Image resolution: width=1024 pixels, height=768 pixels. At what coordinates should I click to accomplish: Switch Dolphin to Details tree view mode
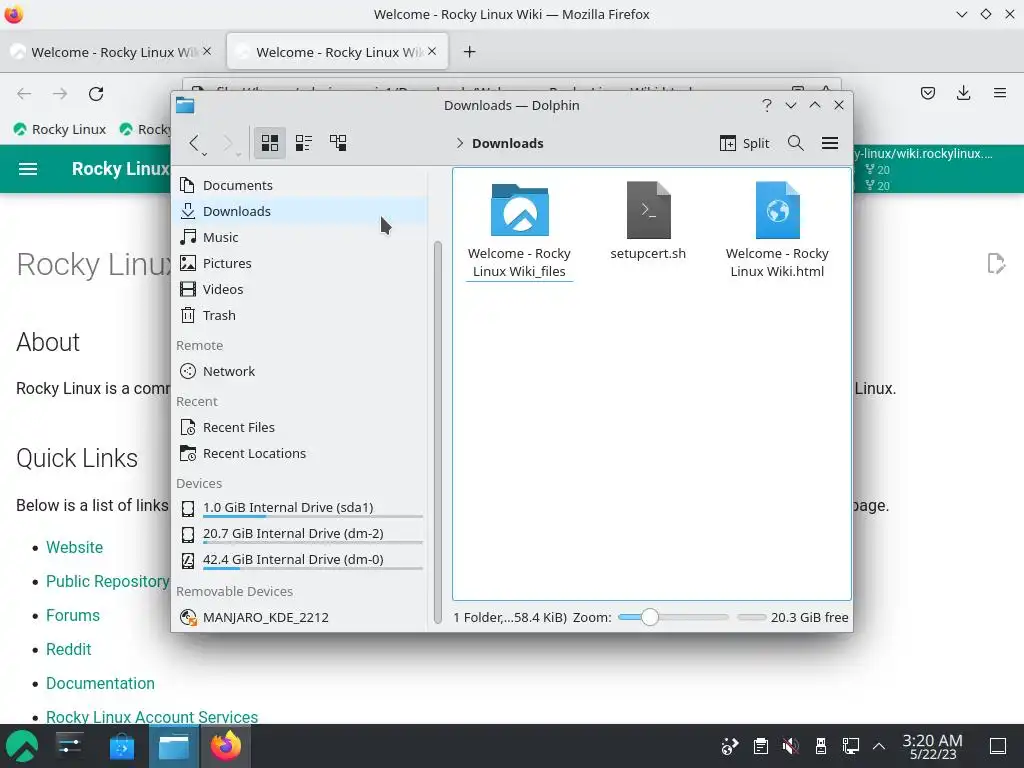(x=338, y=142)
